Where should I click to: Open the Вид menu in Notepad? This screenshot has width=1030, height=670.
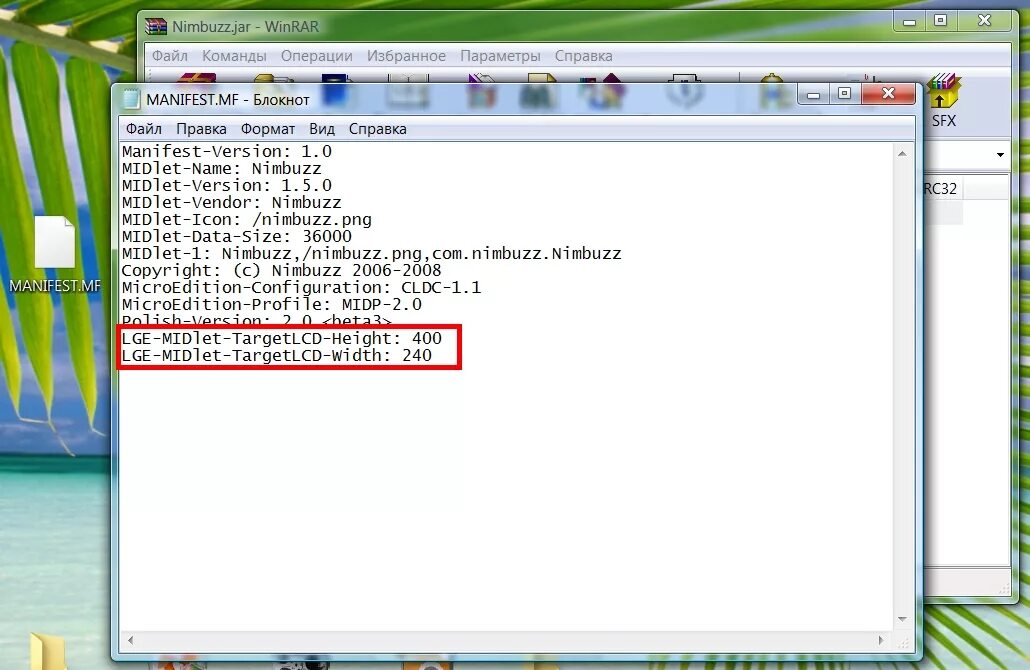click(322, 129)
